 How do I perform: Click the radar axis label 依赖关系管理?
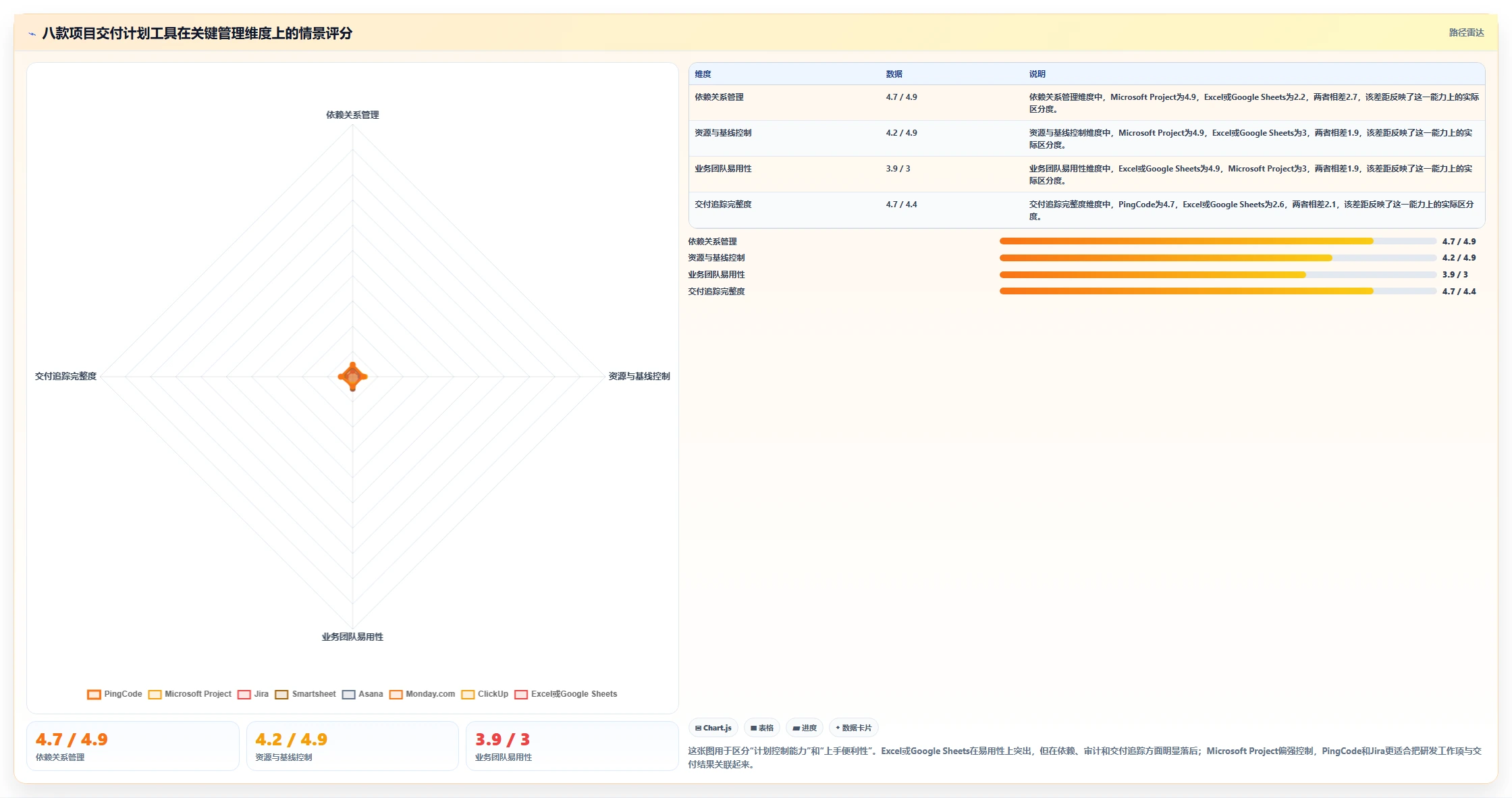point(352,115)
